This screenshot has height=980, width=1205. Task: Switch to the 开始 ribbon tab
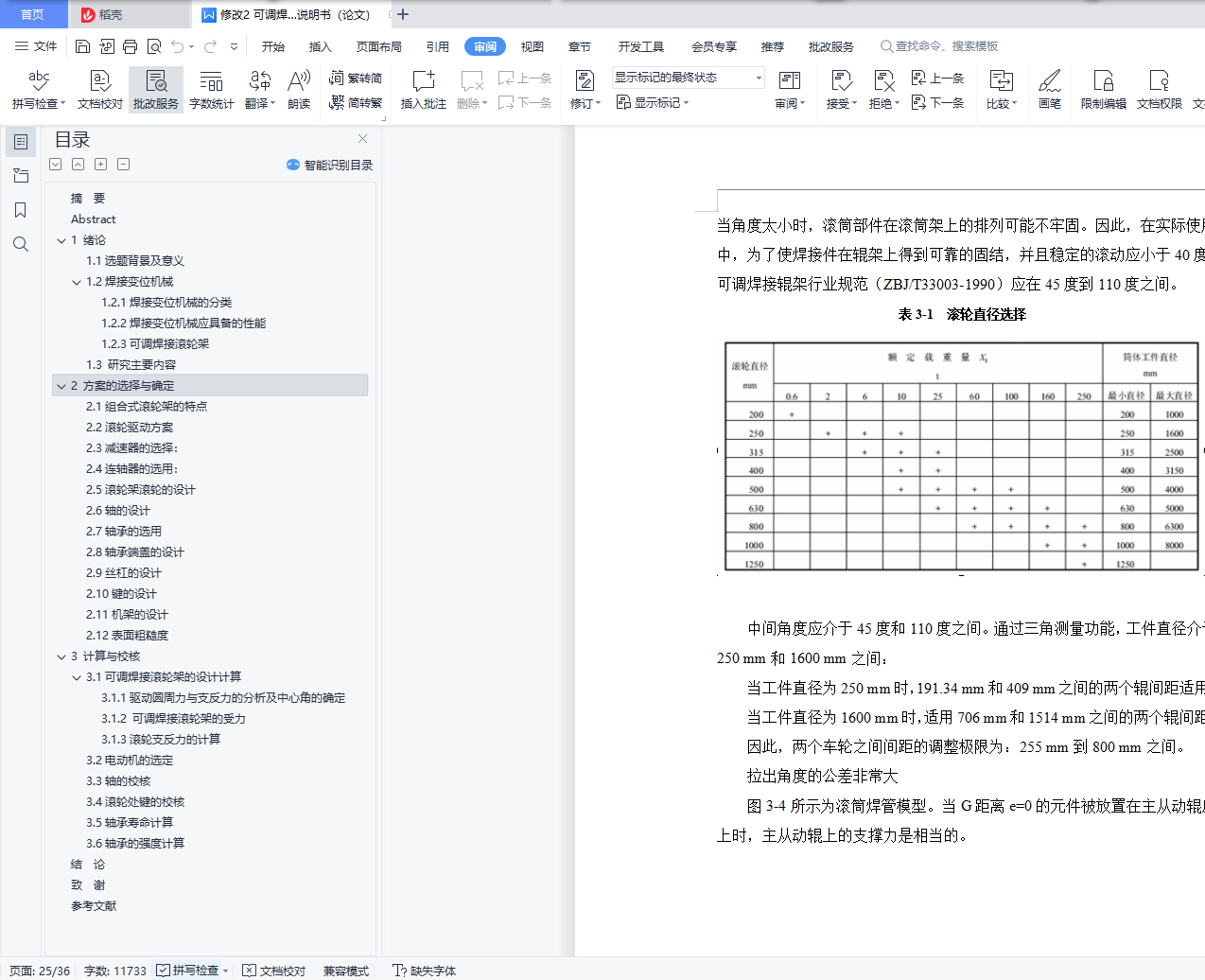[273, 46]
